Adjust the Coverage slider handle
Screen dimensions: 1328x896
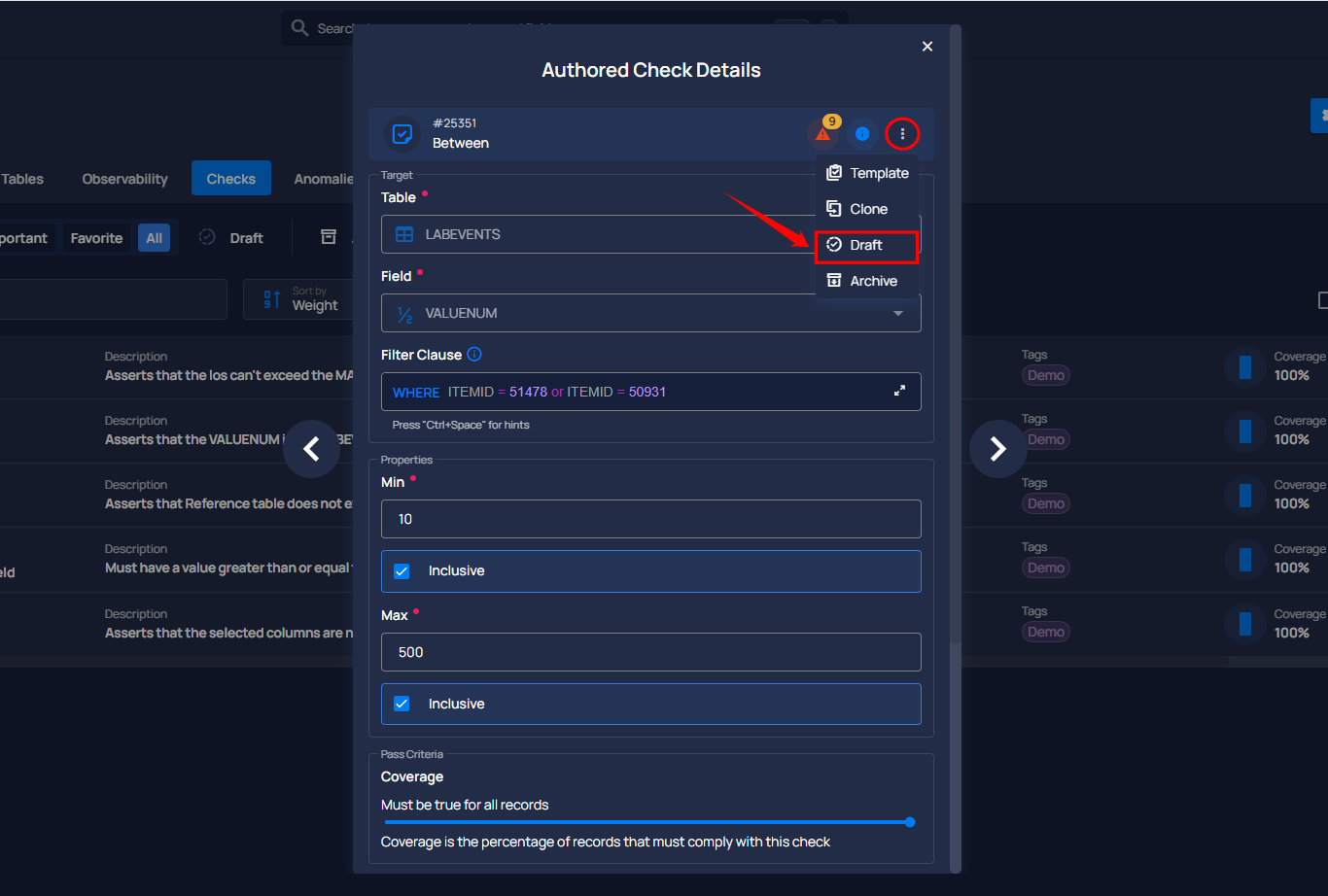[910, 822]
